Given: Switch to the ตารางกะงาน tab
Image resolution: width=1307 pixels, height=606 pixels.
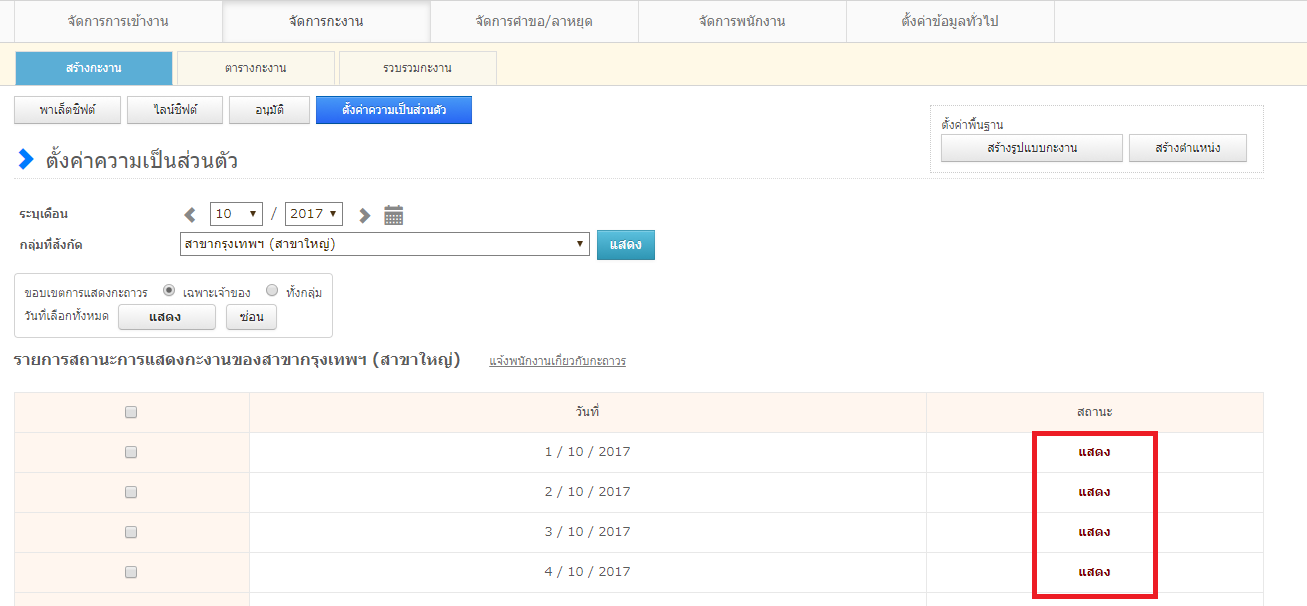Looking at the screenshot, I should pos(256,68).
